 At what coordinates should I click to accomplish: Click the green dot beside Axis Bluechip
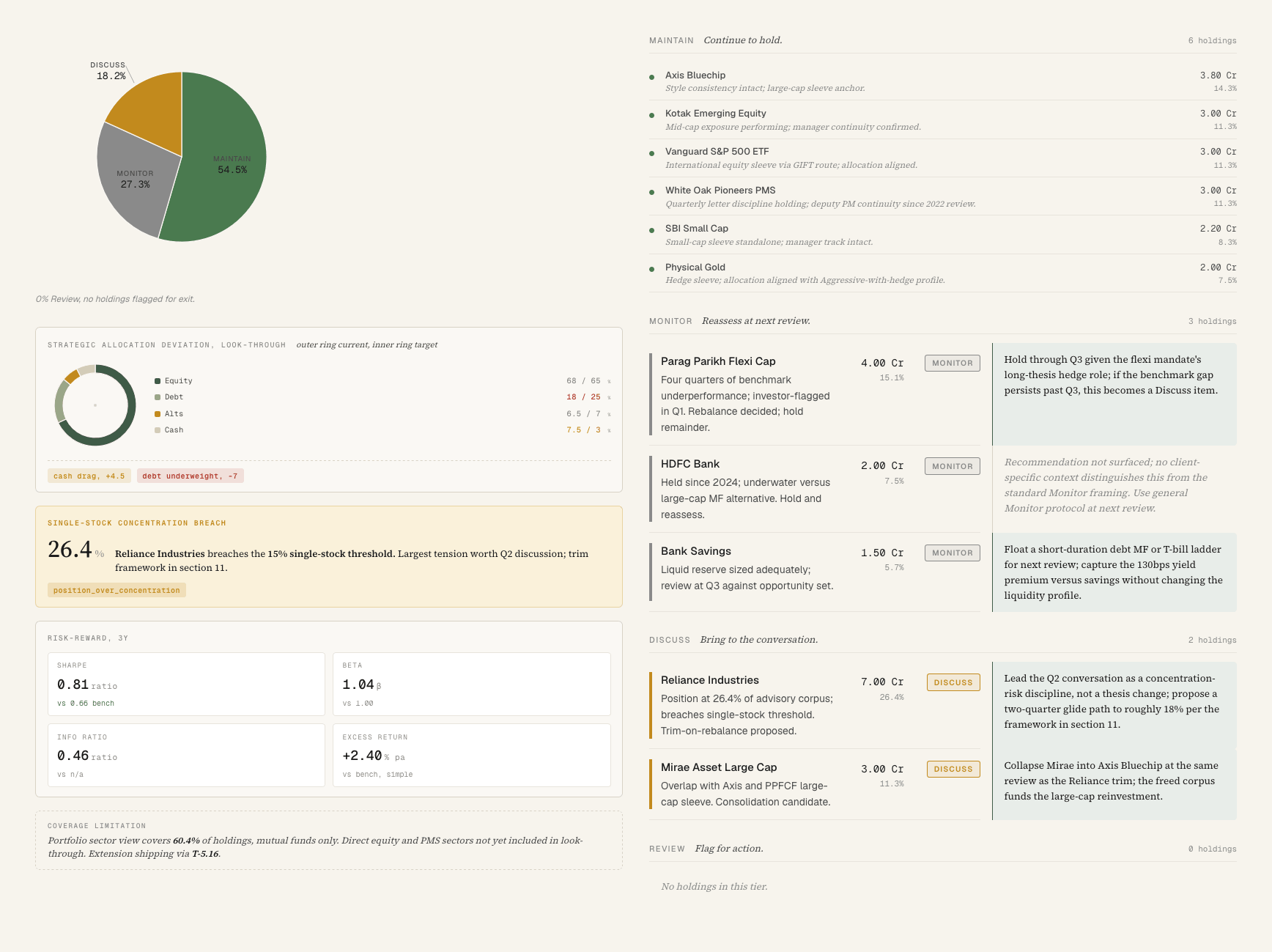coord(651,77)
